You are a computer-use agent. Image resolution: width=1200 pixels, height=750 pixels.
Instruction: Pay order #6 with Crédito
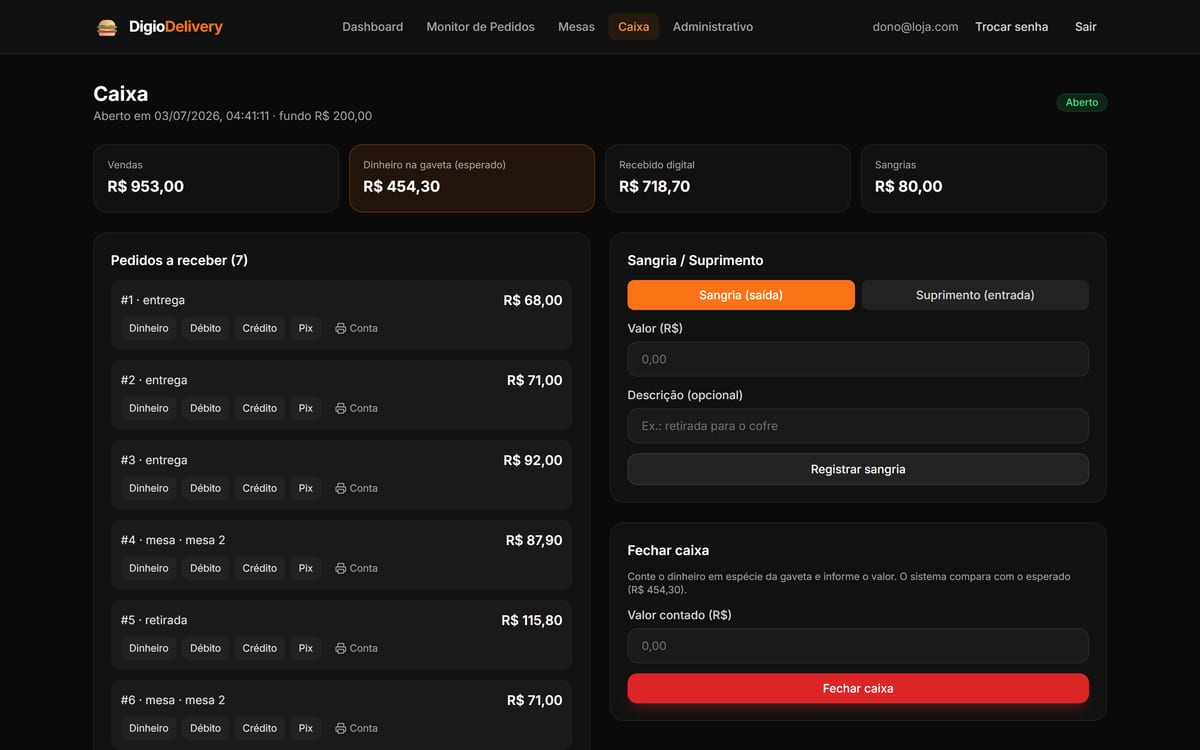click(260, 728)
